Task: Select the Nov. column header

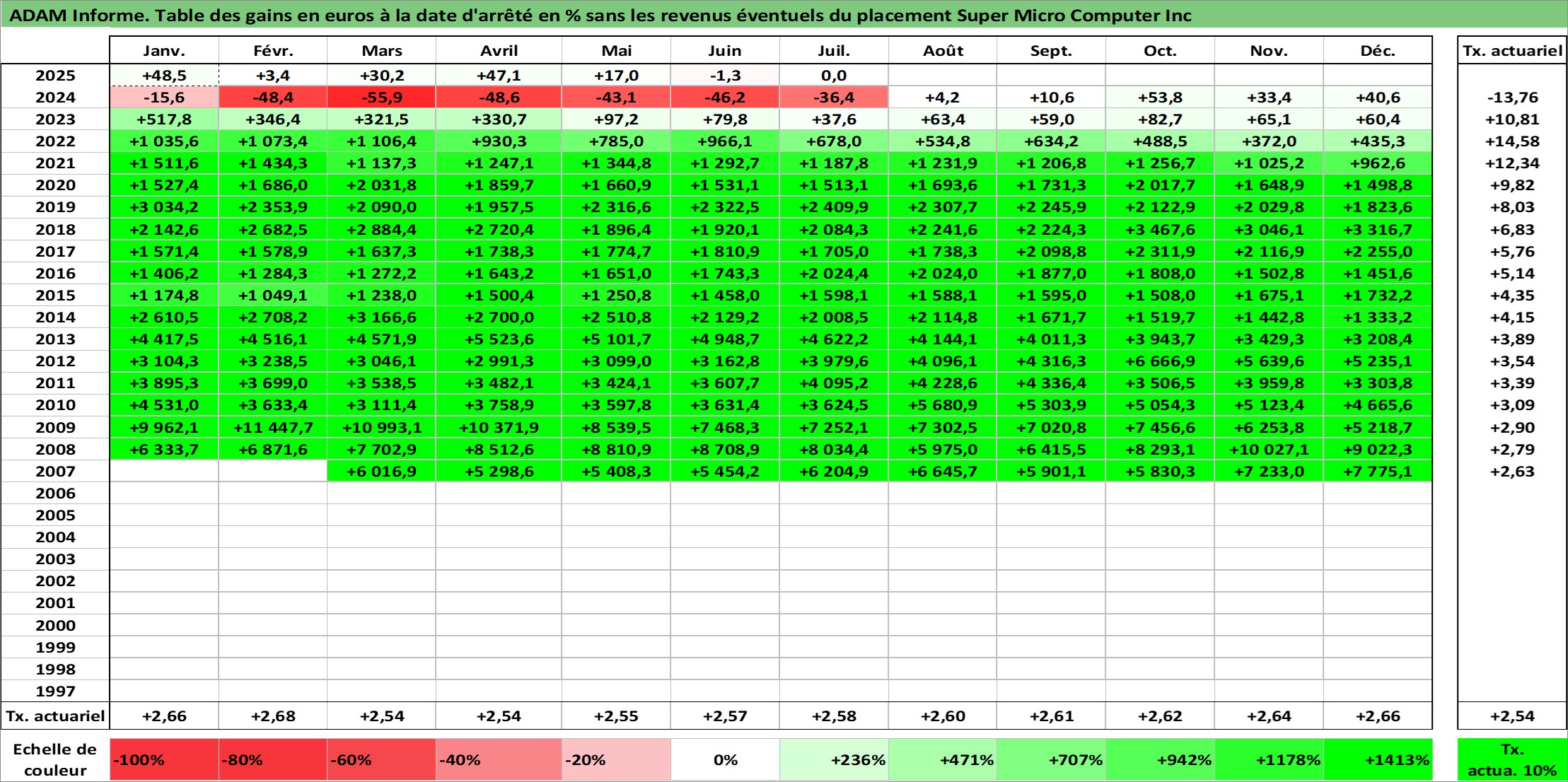Action: [x=1269, y=51]
